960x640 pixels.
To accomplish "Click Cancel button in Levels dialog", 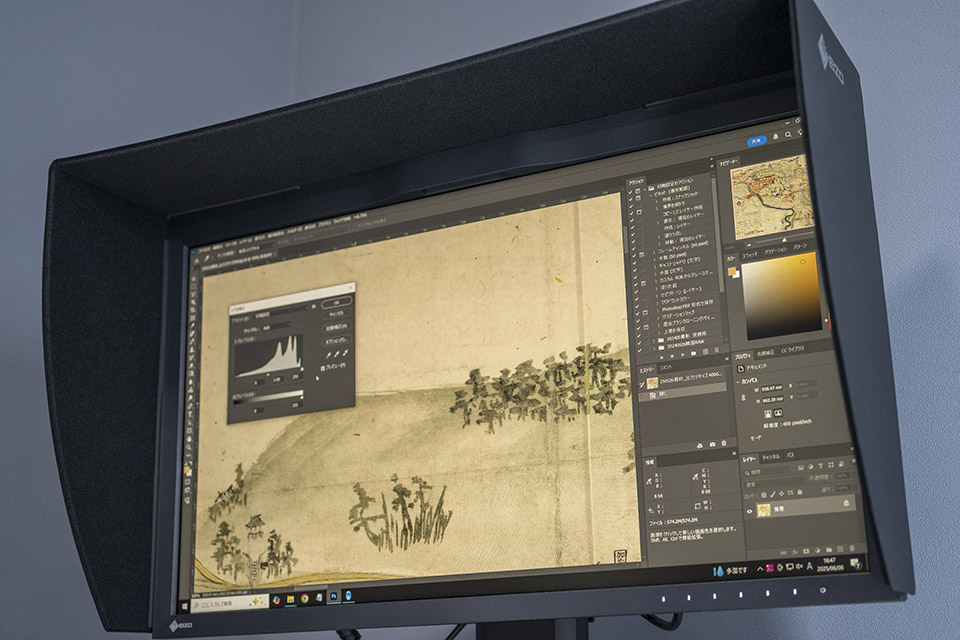I will coord(336,314).
